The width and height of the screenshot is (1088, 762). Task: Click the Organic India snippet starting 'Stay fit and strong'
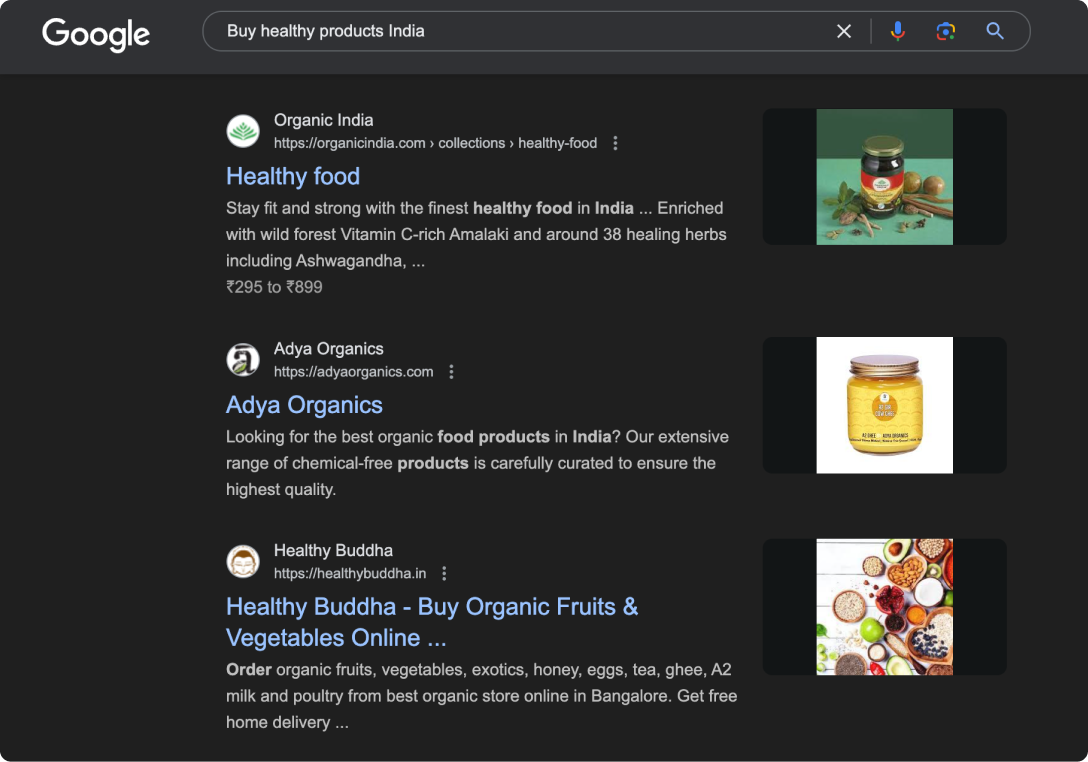tap(476, 235)
